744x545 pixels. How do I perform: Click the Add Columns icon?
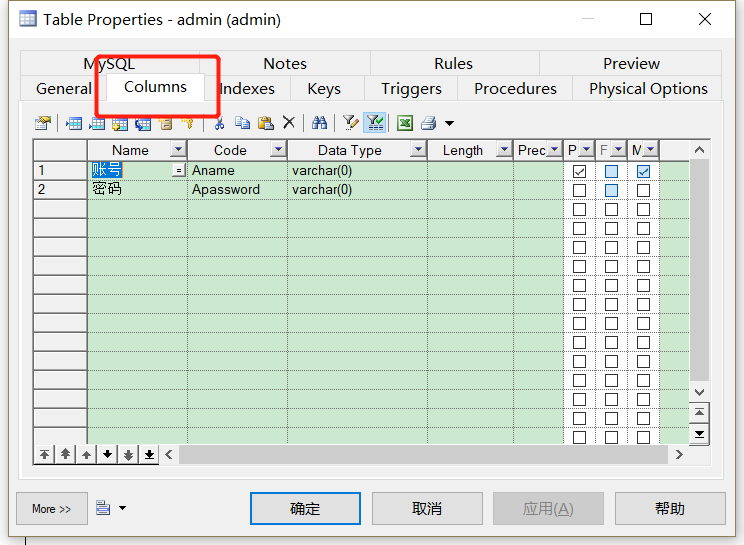click(120, 123)
